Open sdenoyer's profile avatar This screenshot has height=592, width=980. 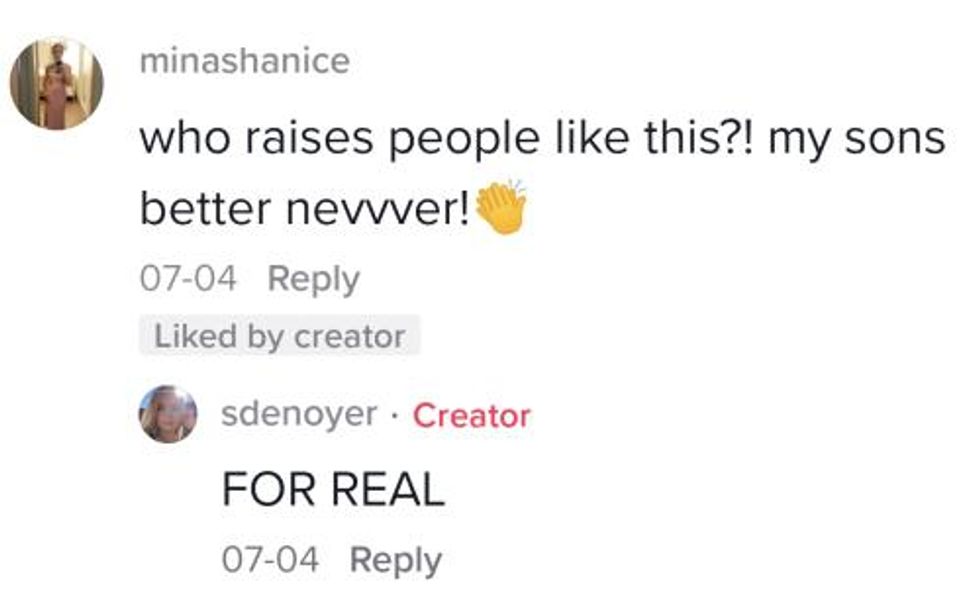(167, 414)
